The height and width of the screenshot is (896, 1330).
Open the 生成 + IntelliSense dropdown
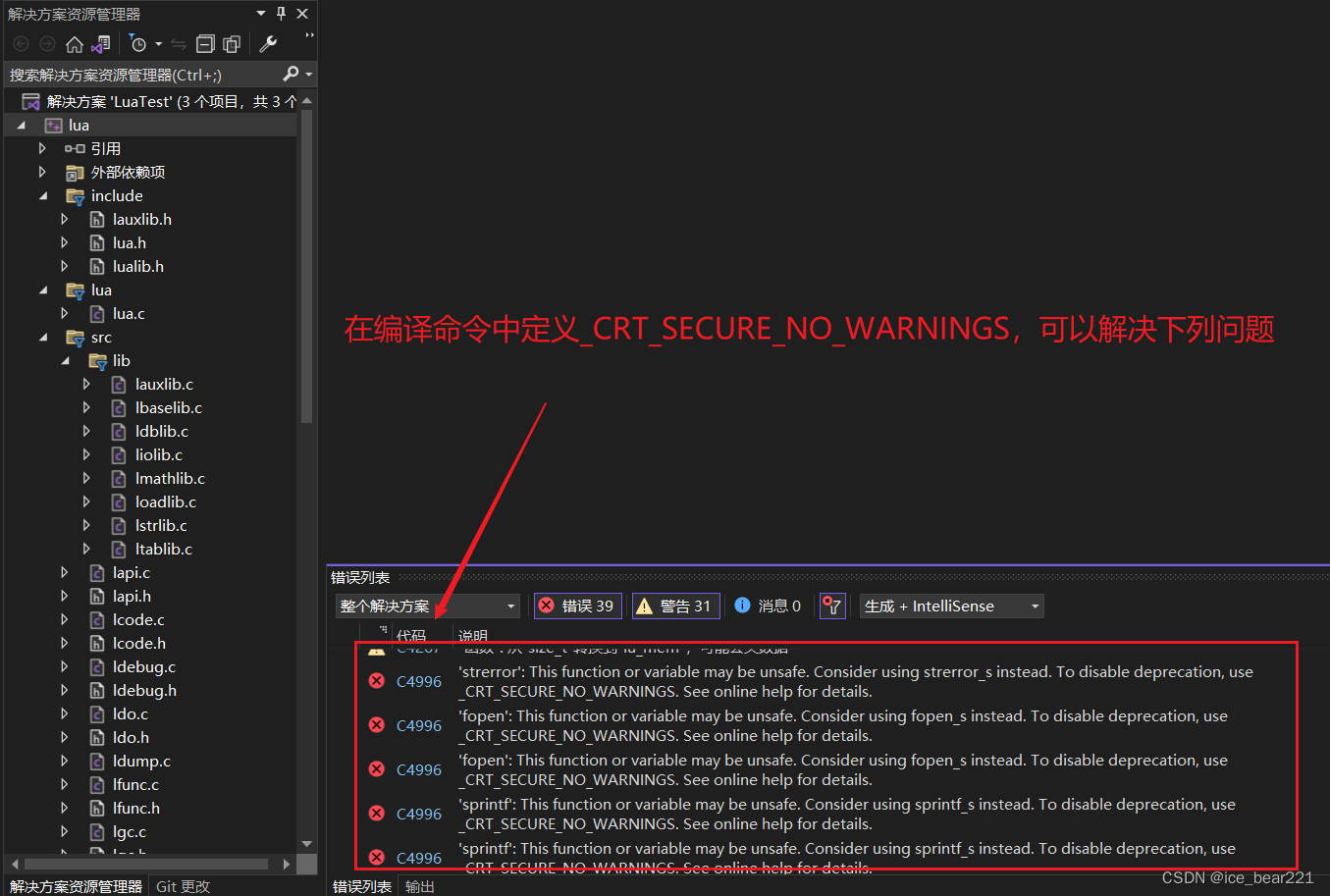950,606
